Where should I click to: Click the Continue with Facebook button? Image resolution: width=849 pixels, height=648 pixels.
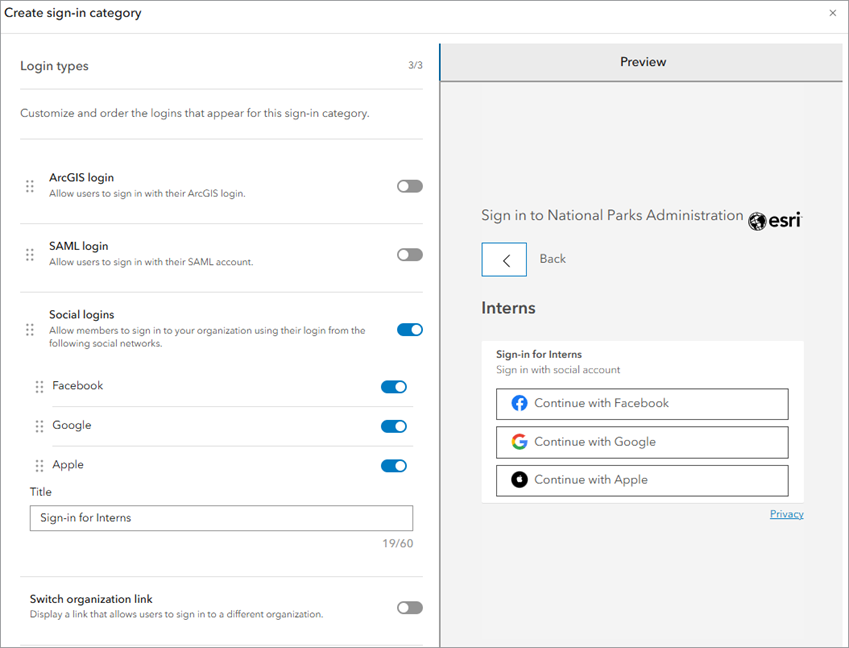tap(642, 403)
